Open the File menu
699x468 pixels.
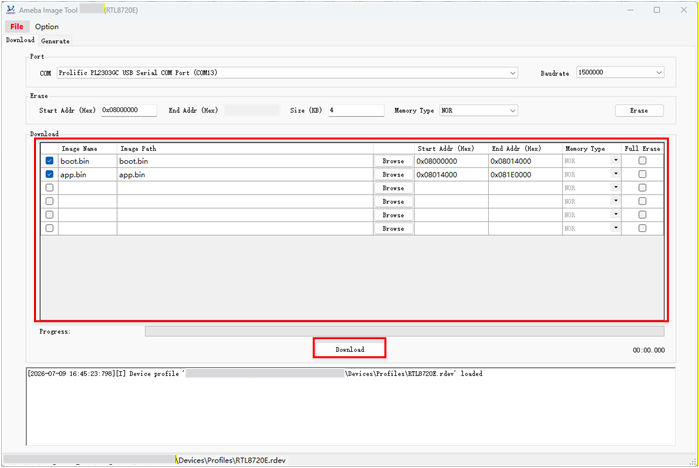point(17,26)
